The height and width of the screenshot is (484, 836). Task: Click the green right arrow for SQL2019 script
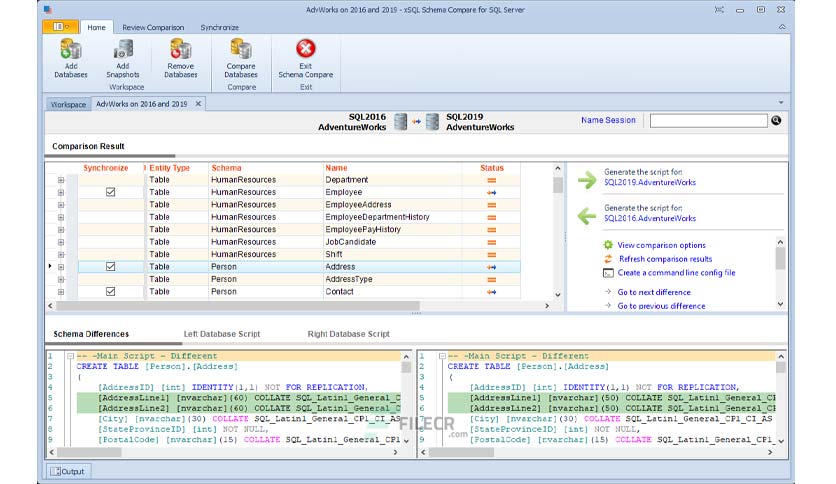587,180
